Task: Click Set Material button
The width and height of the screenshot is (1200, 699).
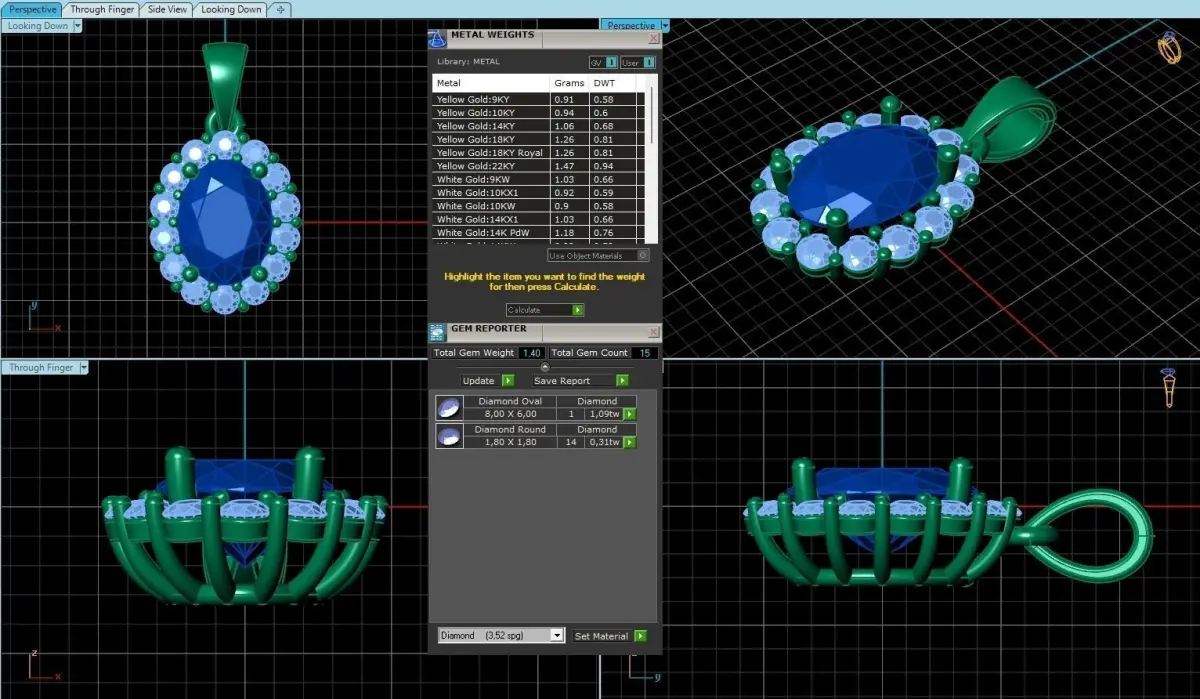Action: click(x=609, y=636)
